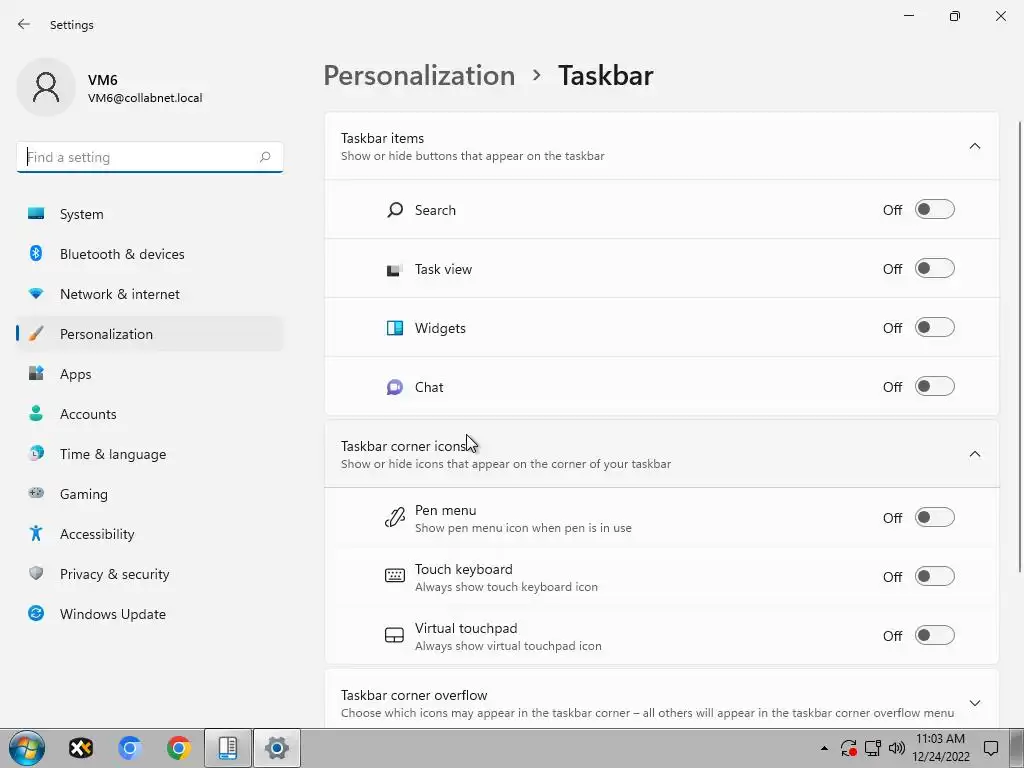Click the Personalization paintbrush icon

36,334
